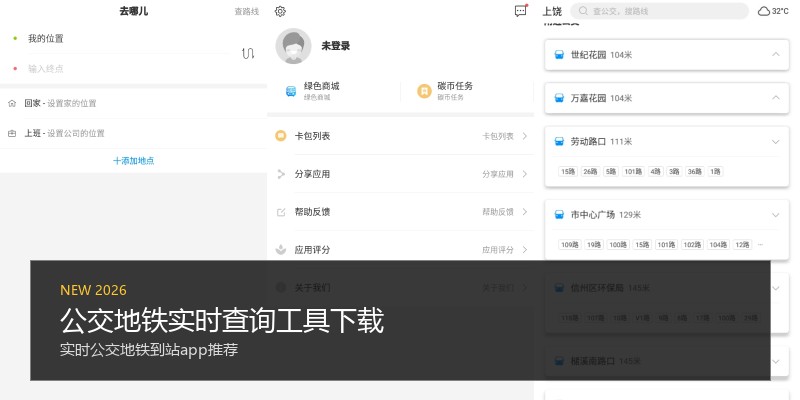This screenshot has height=400, width=800.
Task: Tap the 32°C temperature reading
Action: coord(780,11)
